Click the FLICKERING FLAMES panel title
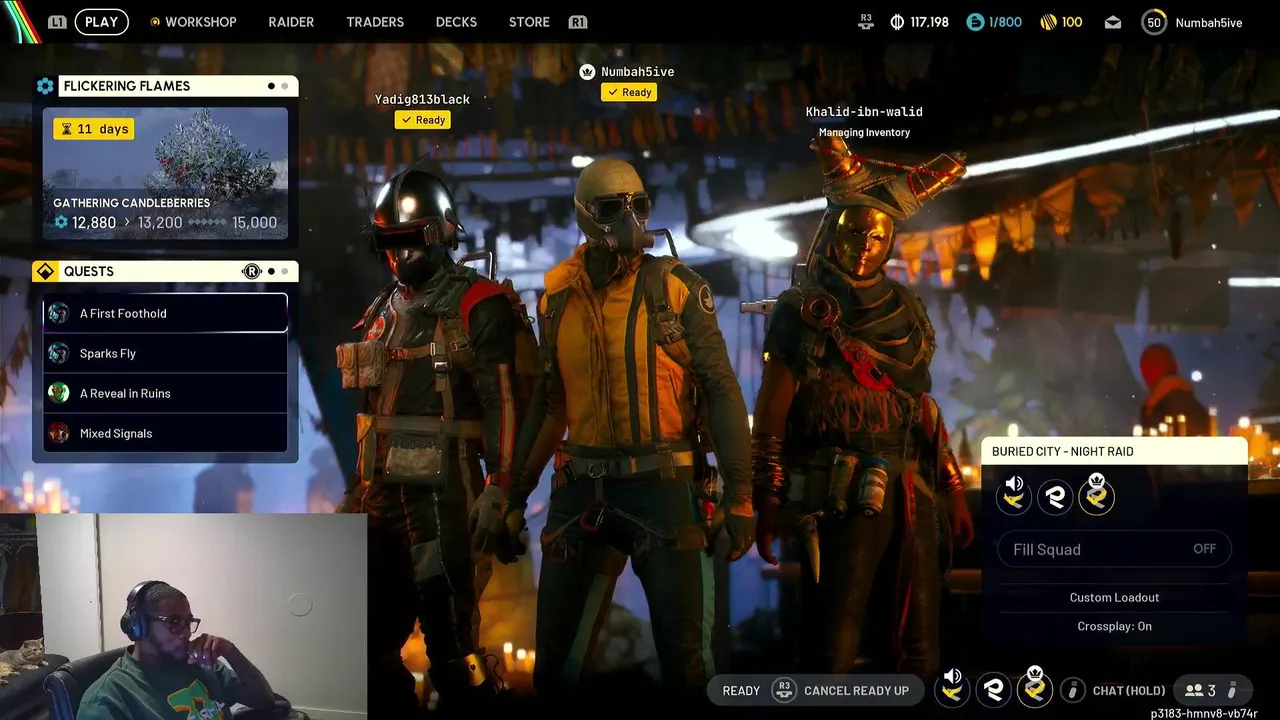Image resolution: width=1280 pixels, height=720 pixels. 127,86
